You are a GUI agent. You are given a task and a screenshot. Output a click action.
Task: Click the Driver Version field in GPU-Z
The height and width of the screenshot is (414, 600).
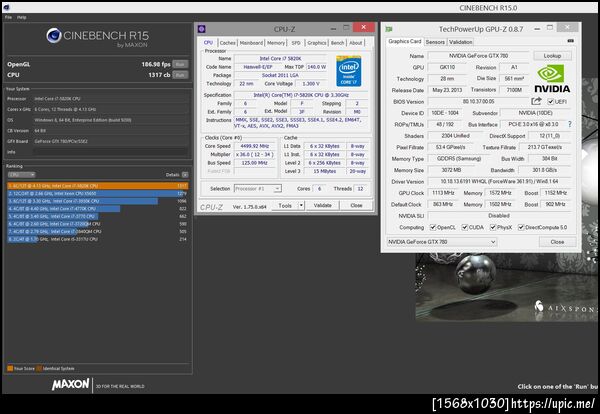click(x=499, y=181)
